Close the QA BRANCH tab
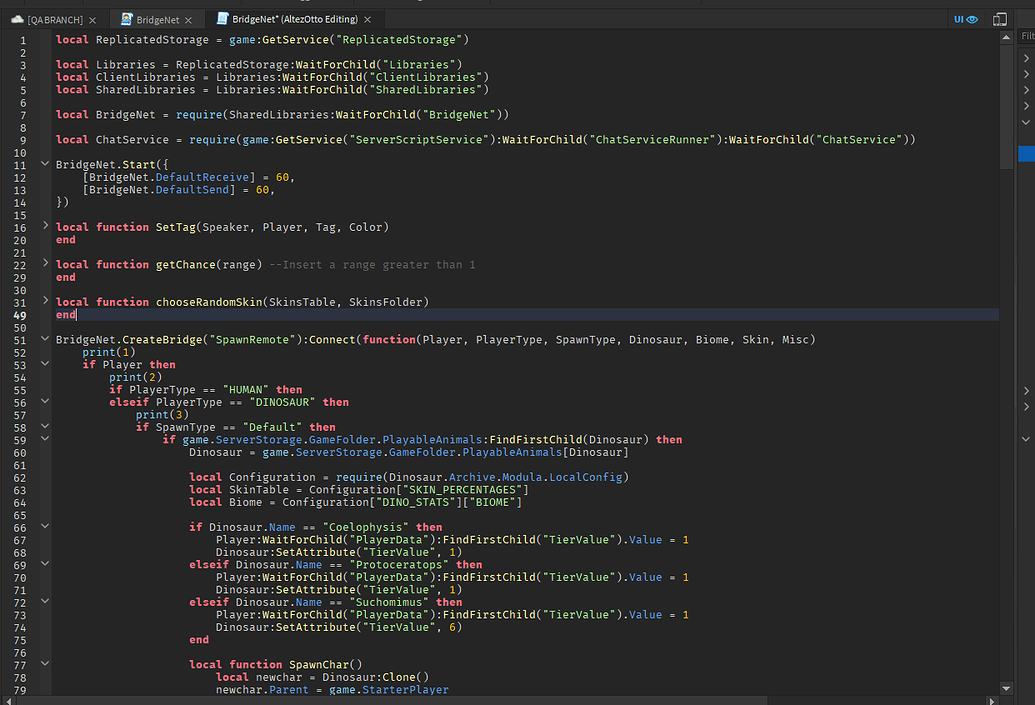The width and height of the screenshot is (1035, 705). [x=93, y=20]
